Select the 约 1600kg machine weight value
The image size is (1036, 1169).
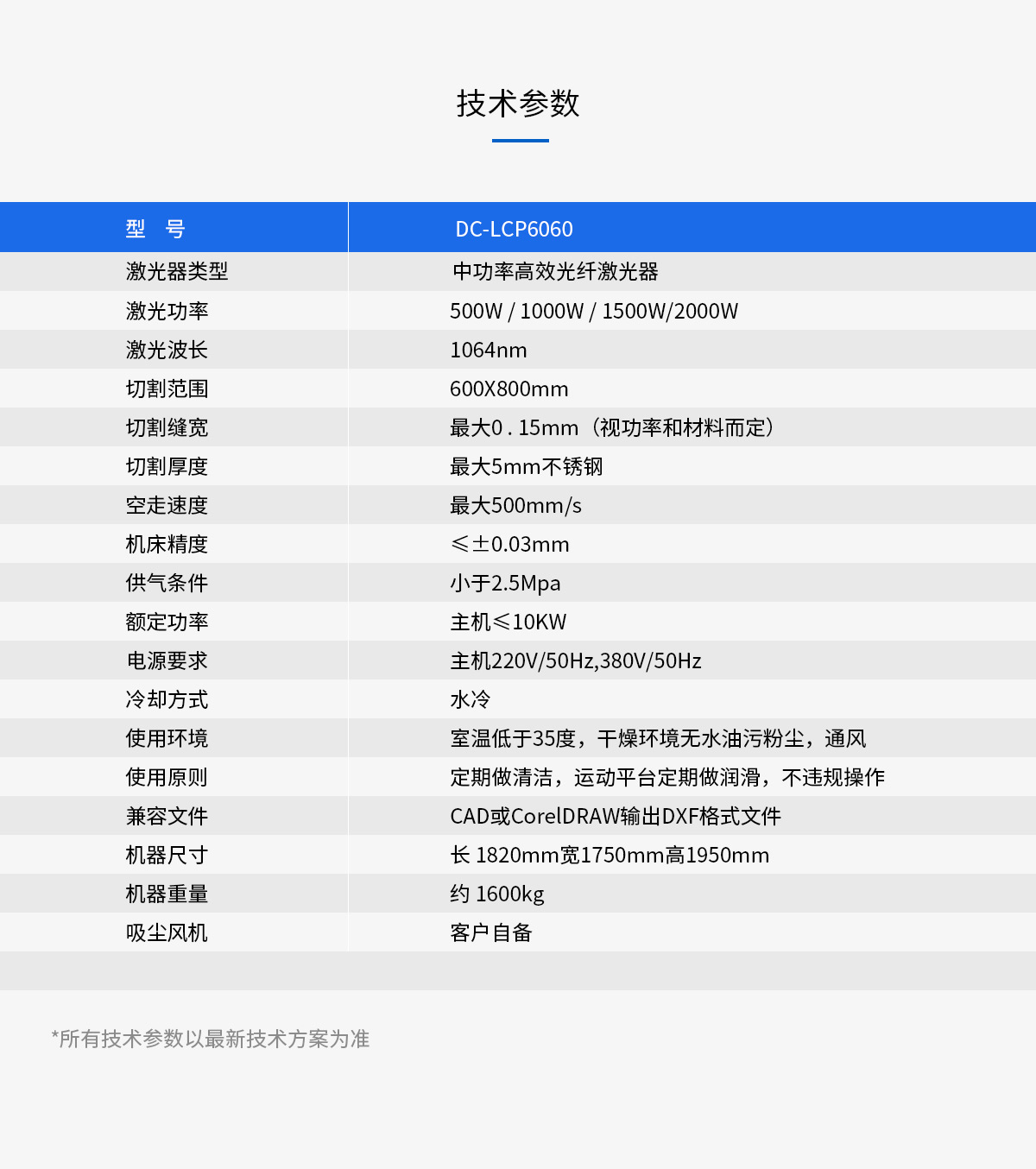click(x=496, y=894)
